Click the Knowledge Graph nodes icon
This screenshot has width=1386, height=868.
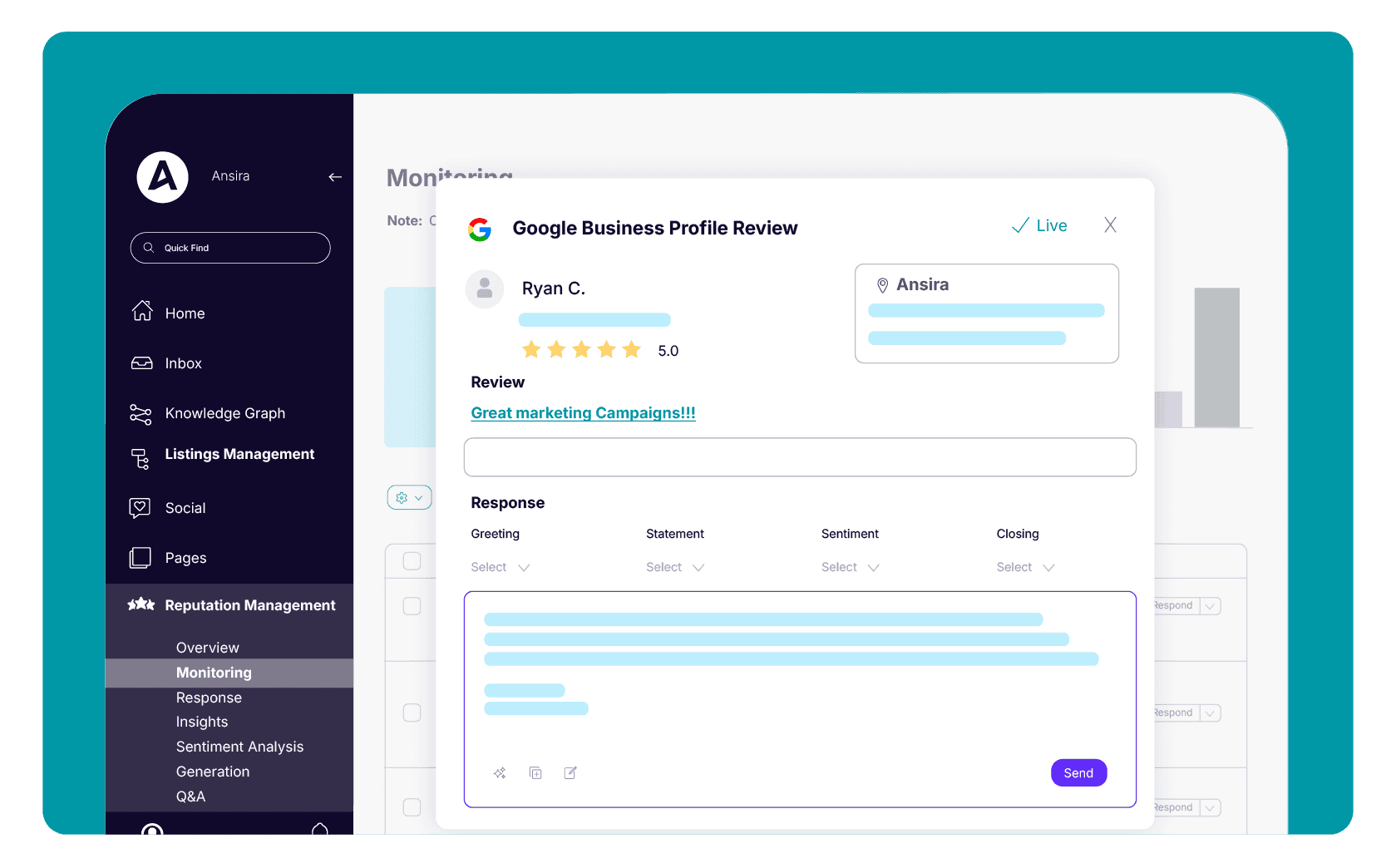pos(141,414)
